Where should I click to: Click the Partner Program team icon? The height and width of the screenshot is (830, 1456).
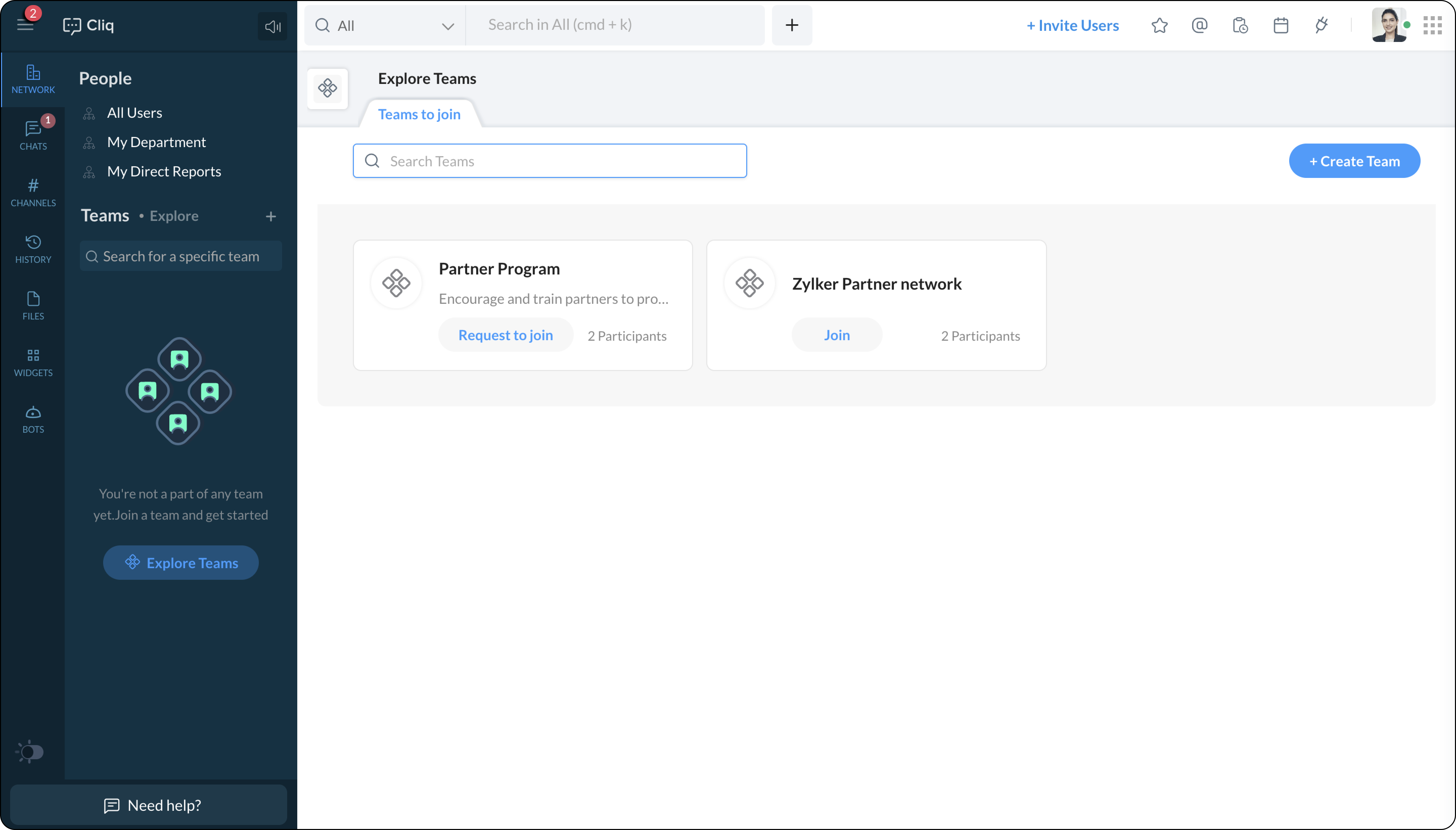[x=396, y=283]
